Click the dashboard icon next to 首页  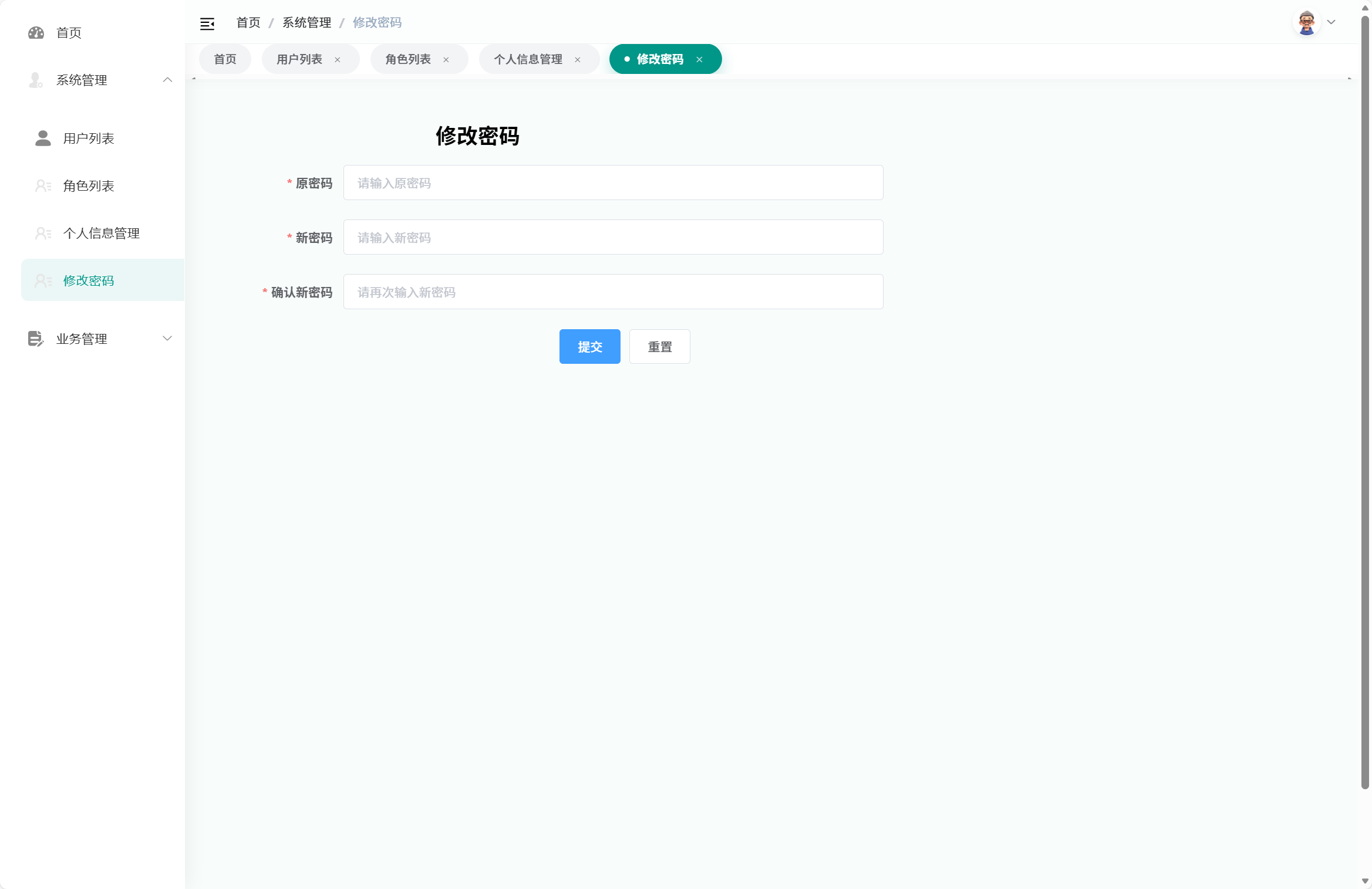(35, 33)
